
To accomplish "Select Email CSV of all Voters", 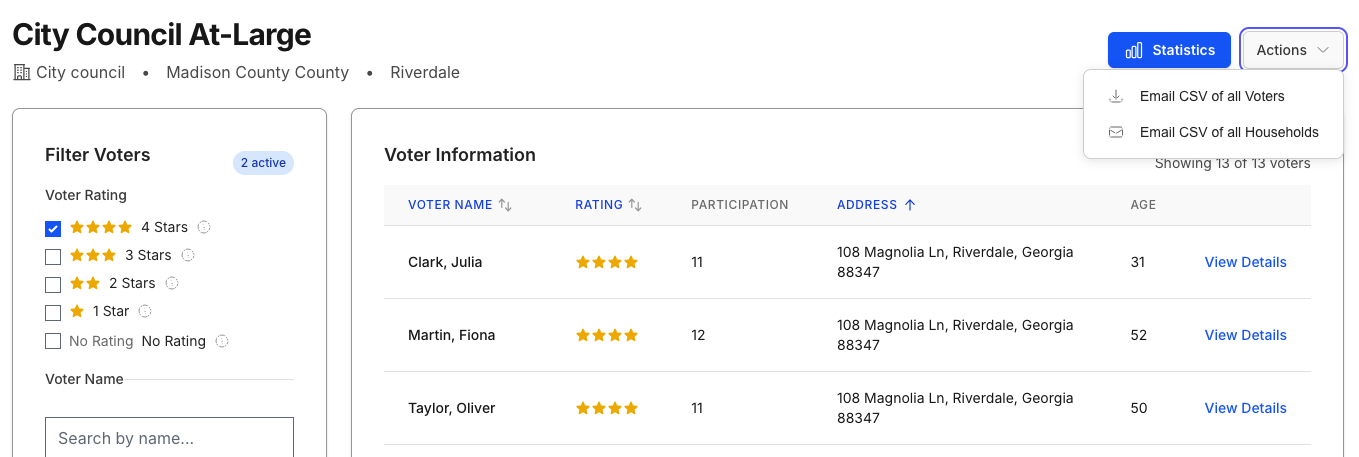I will 1212,96.
